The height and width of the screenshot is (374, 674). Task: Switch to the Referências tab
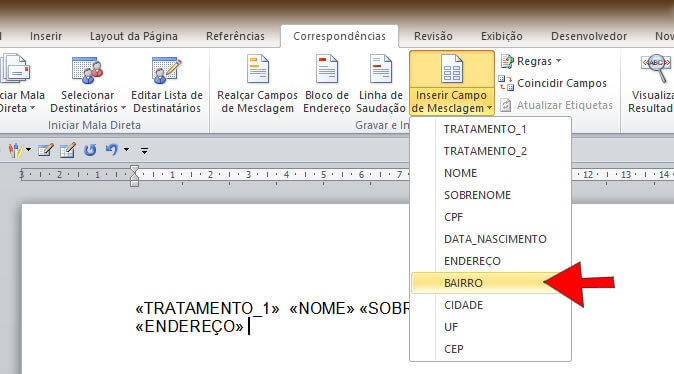click(235, 36)
